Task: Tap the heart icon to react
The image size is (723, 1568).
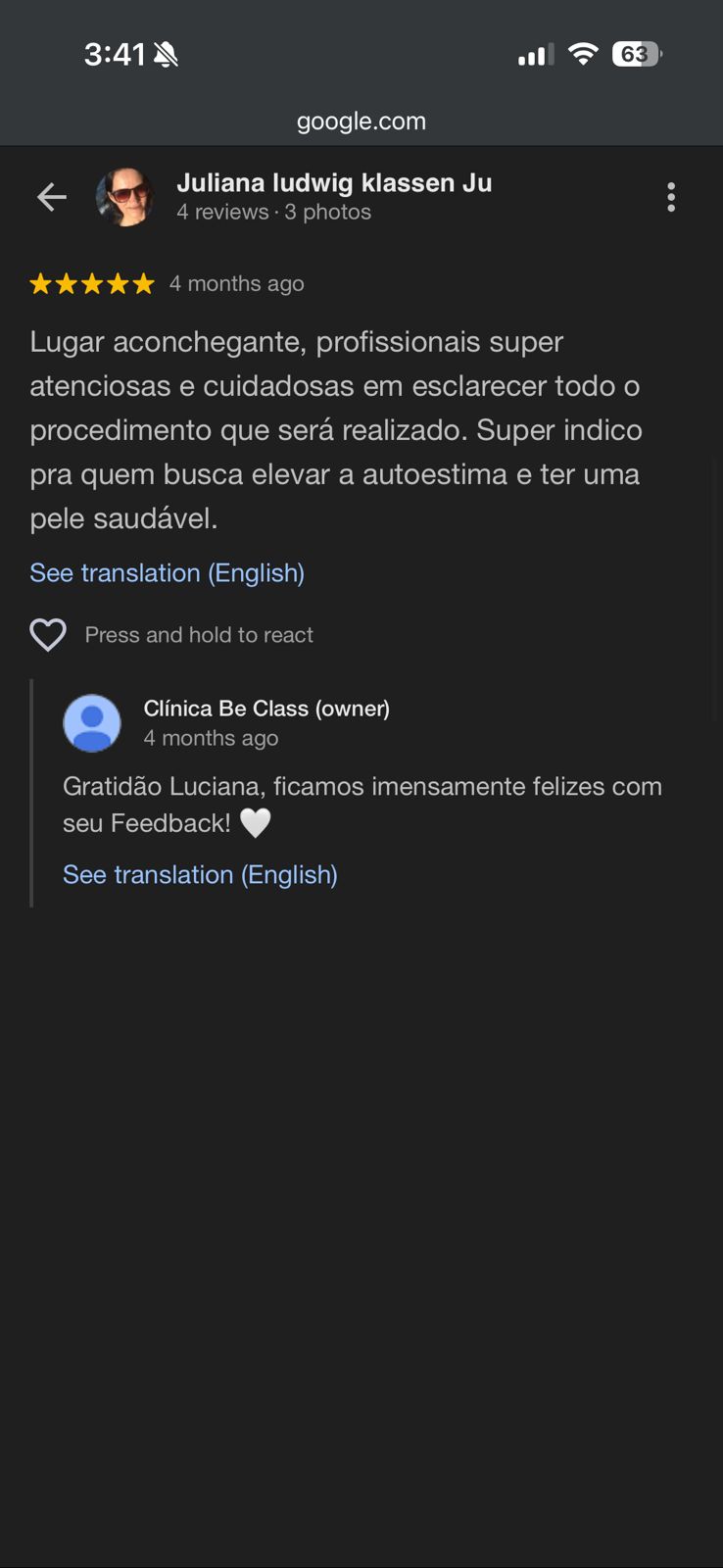Action: coord(48,635)
